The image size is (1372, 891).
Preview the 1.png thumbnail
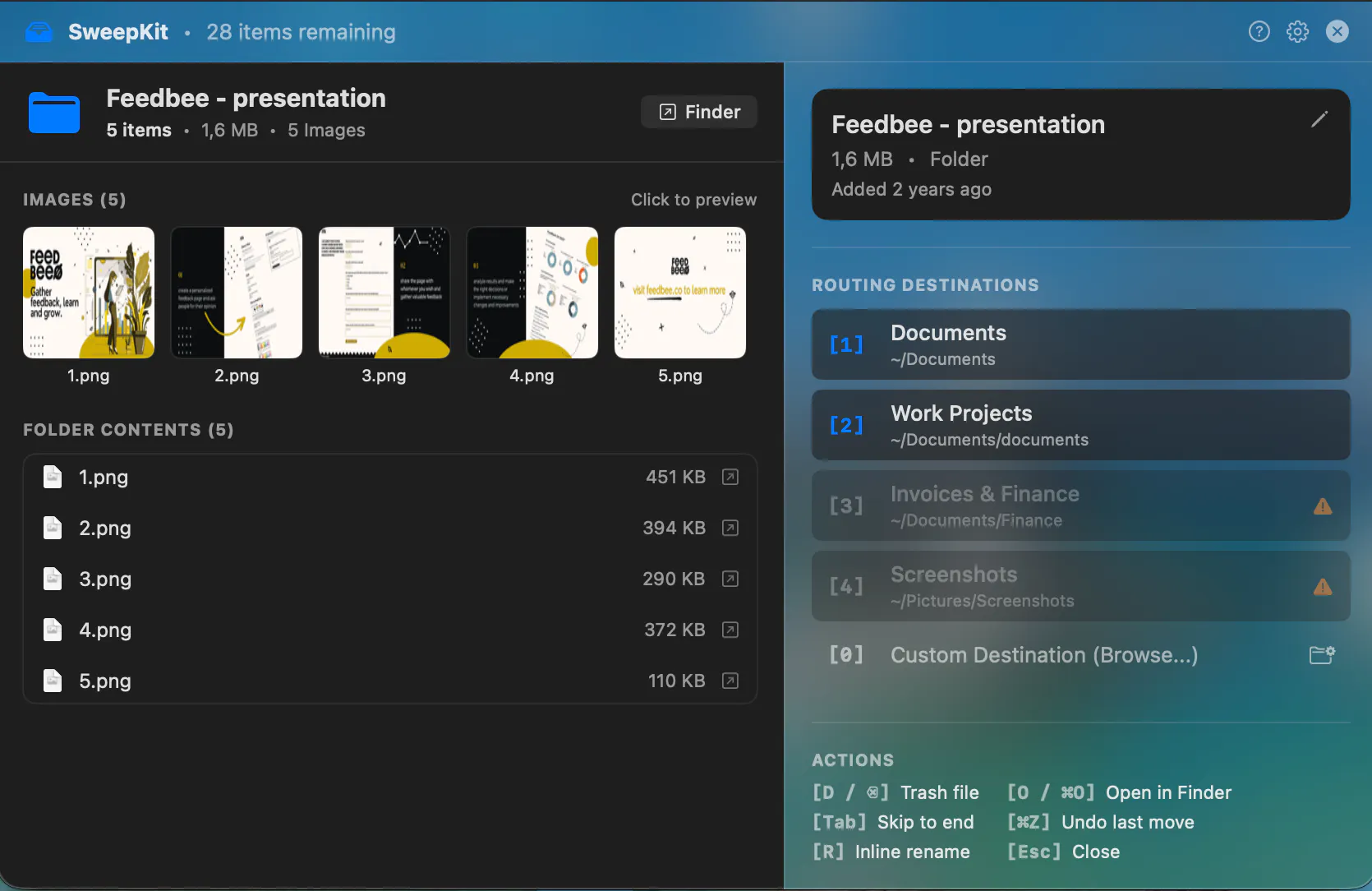point(89,293)
